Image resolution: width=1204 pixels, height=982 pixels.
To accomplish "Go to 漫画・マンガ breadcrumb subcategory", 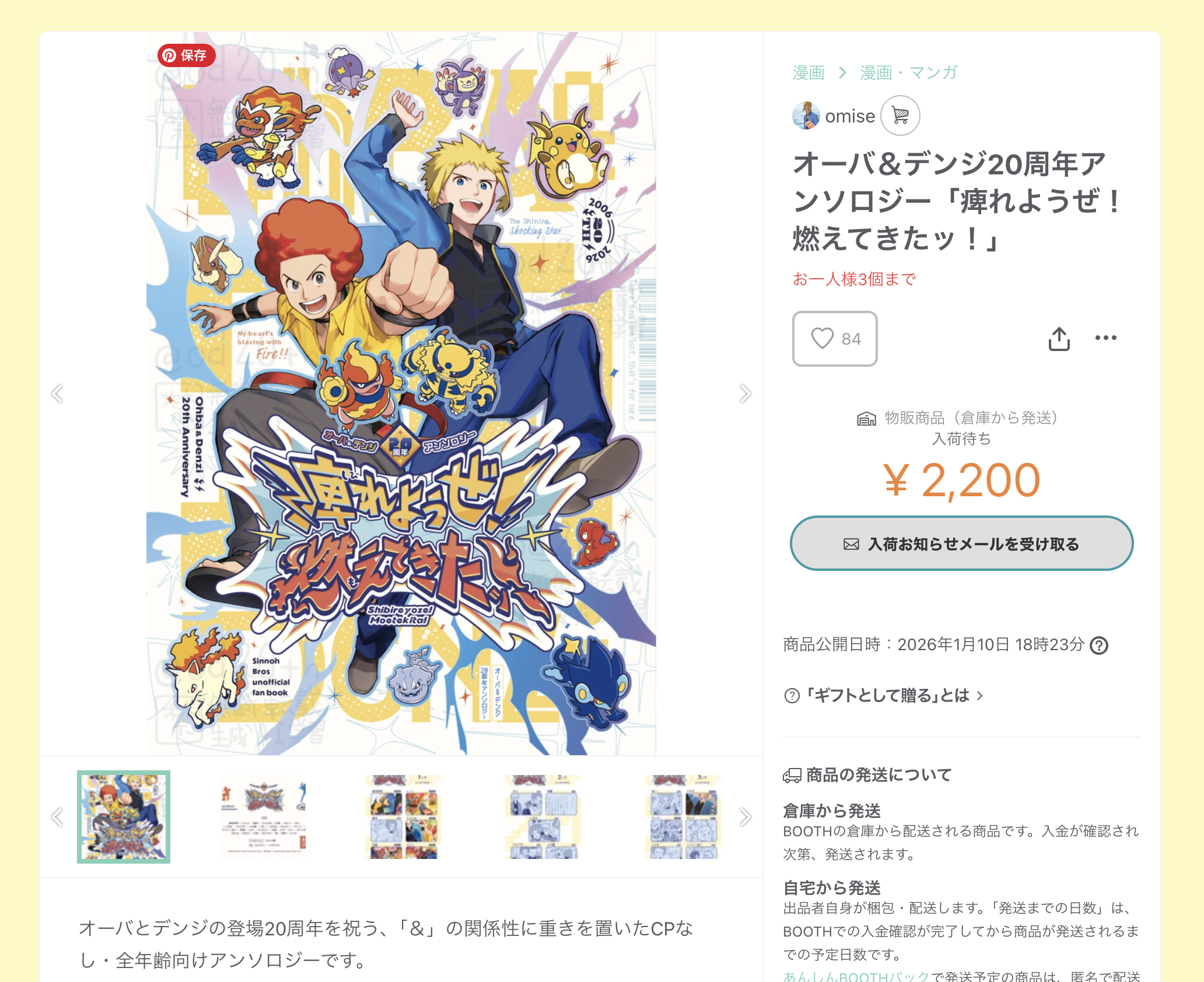I will click(909, 72).
